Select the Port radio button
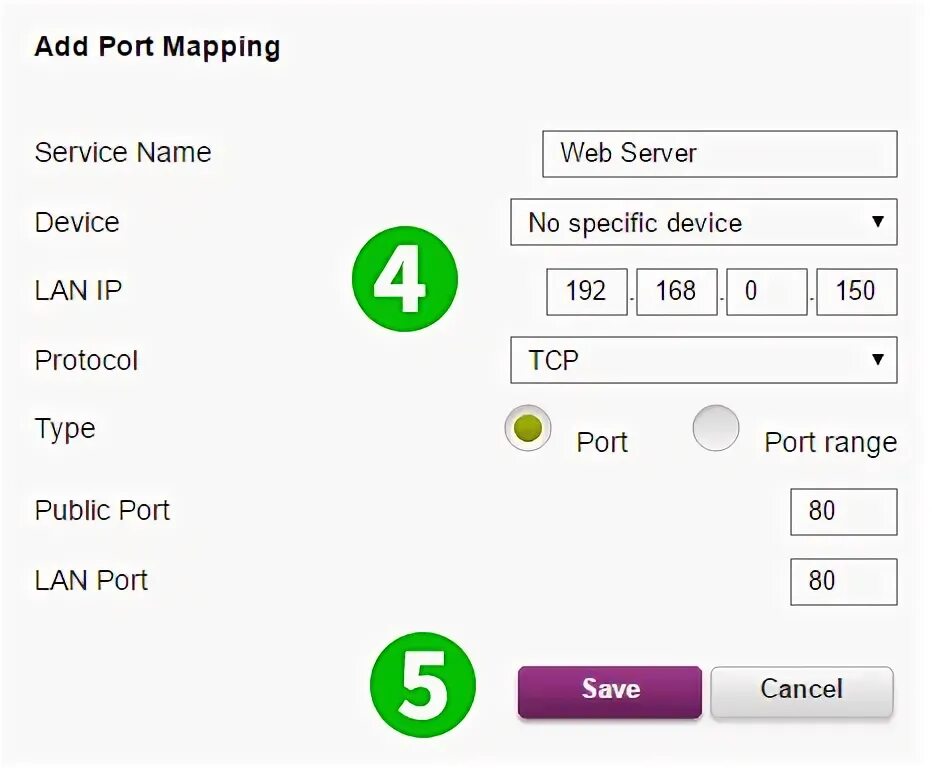 (528, 428)
